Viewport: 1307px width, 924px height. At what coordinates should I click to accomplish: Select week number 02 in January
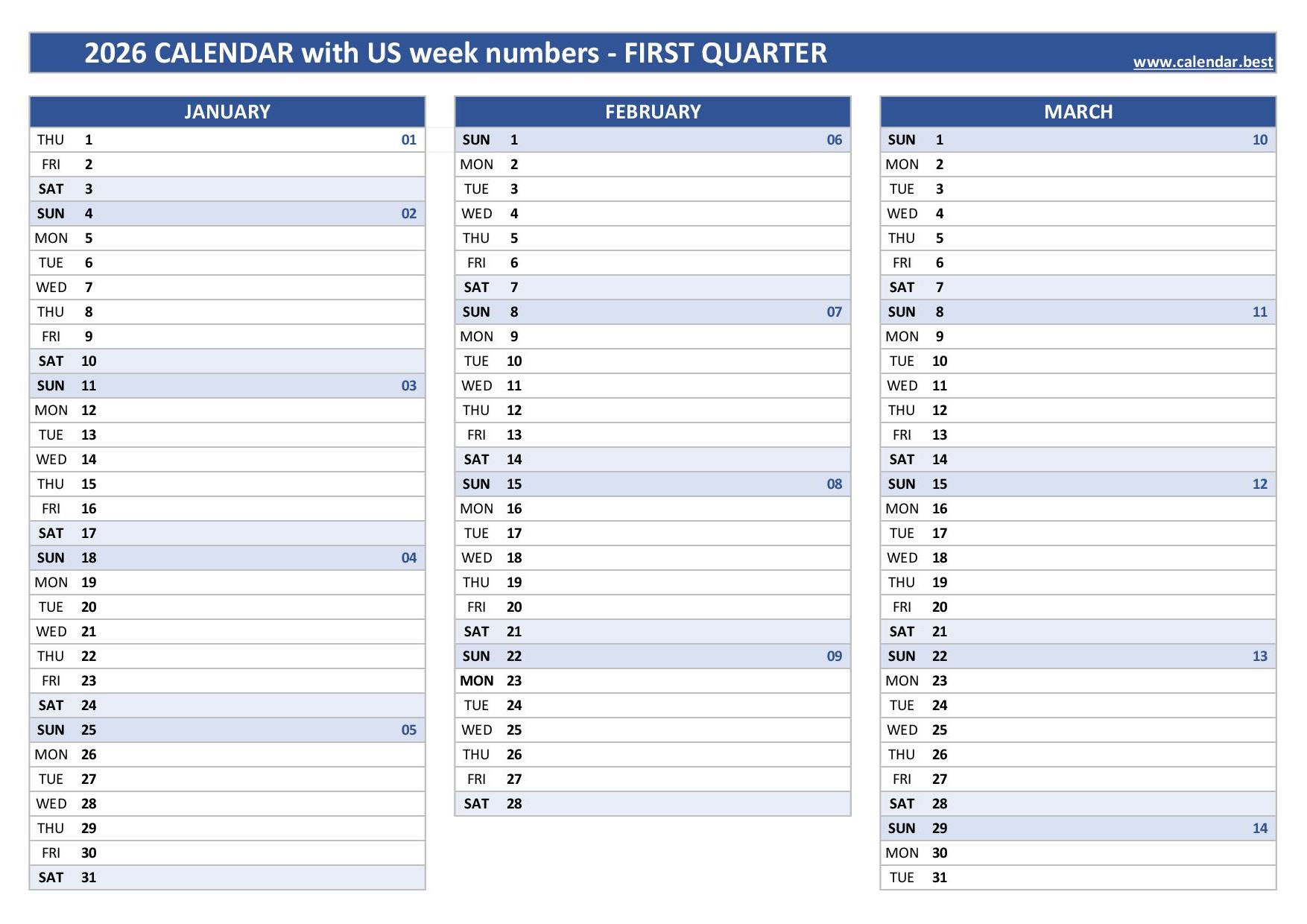[409, 214]
